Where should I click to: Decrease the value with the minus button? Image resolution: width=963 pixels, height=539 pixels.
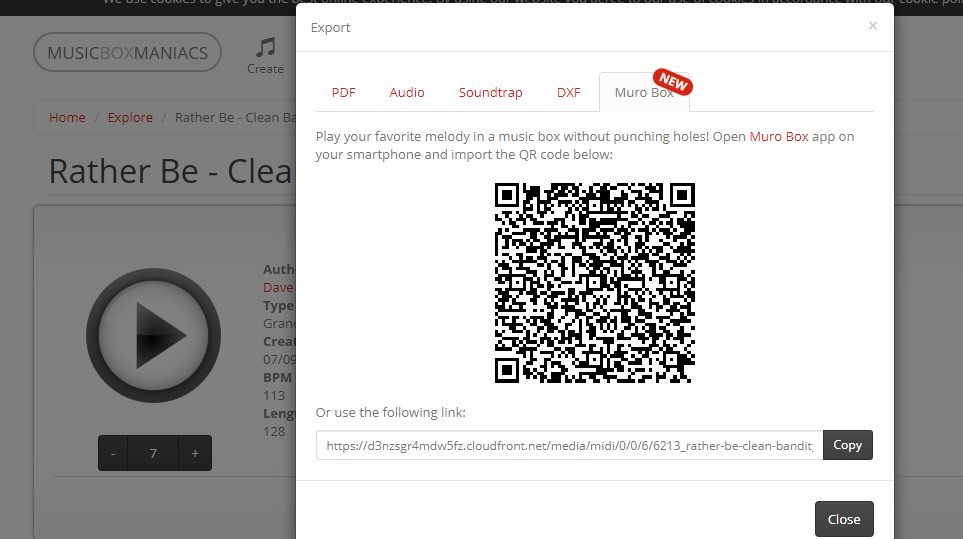click(x=113, y=453)
